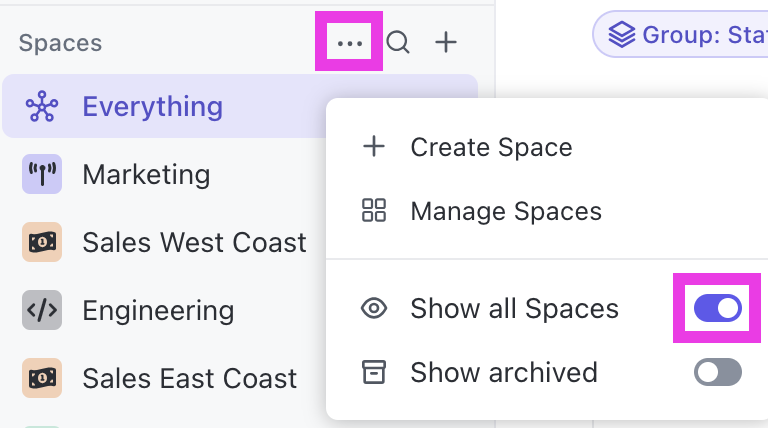Select the Show archived menu label
Image resolution: width=768 pixels, height=428 pixels.
504,372
